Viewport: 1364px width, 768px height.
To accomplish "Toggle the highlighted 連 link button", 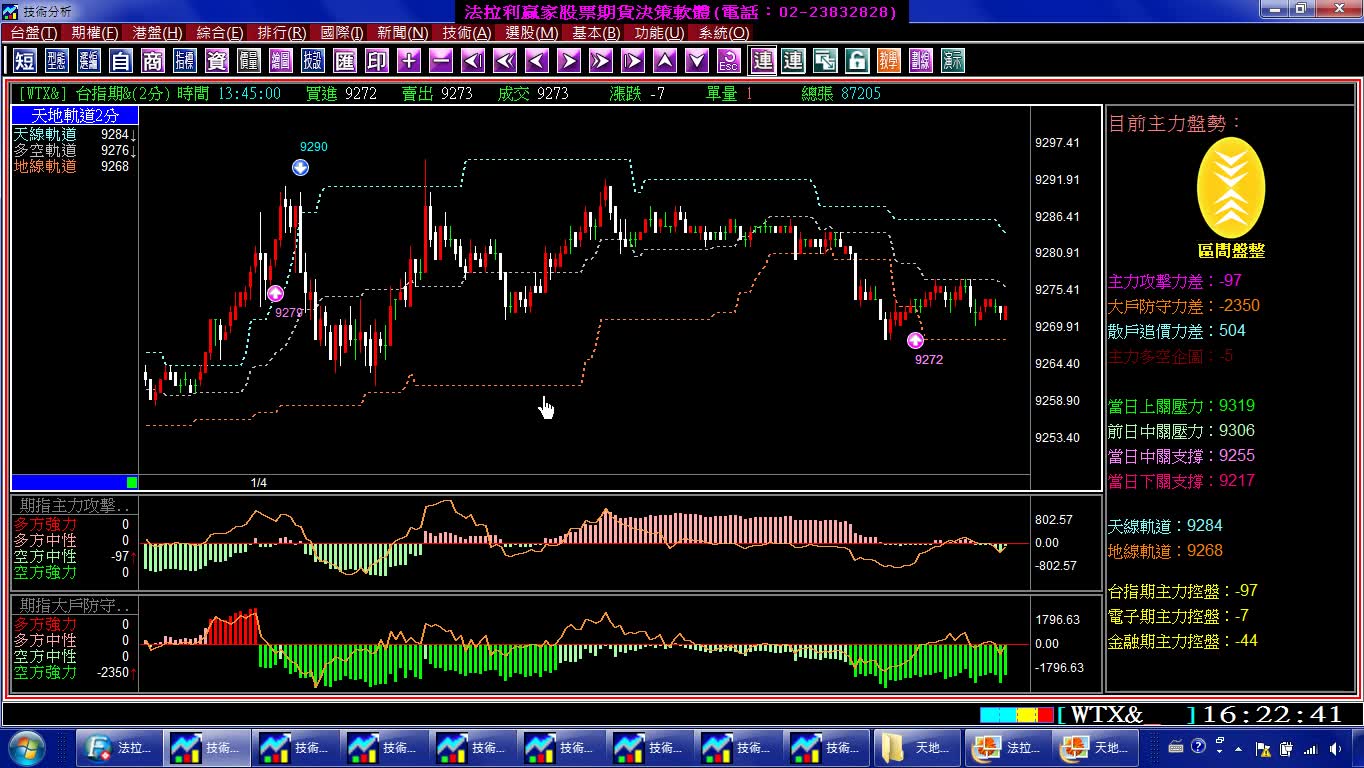I will point(763,61).
